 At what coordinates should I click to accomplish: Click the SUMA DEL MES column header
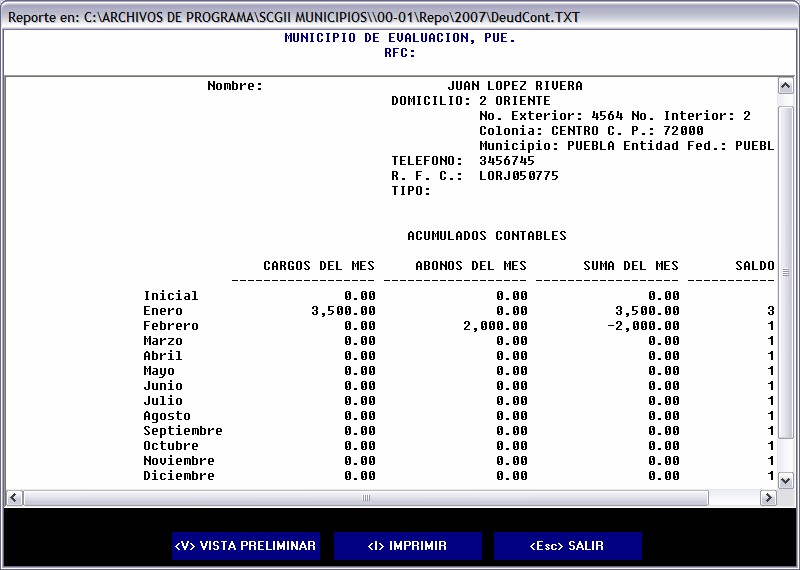tap(631, 266)
